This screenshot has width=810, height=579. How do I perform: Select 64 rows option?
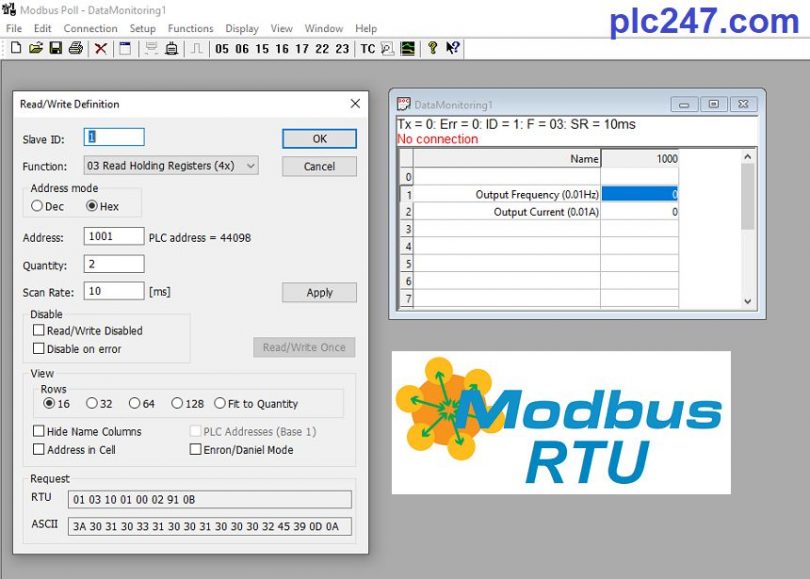[x=134, y=403]
